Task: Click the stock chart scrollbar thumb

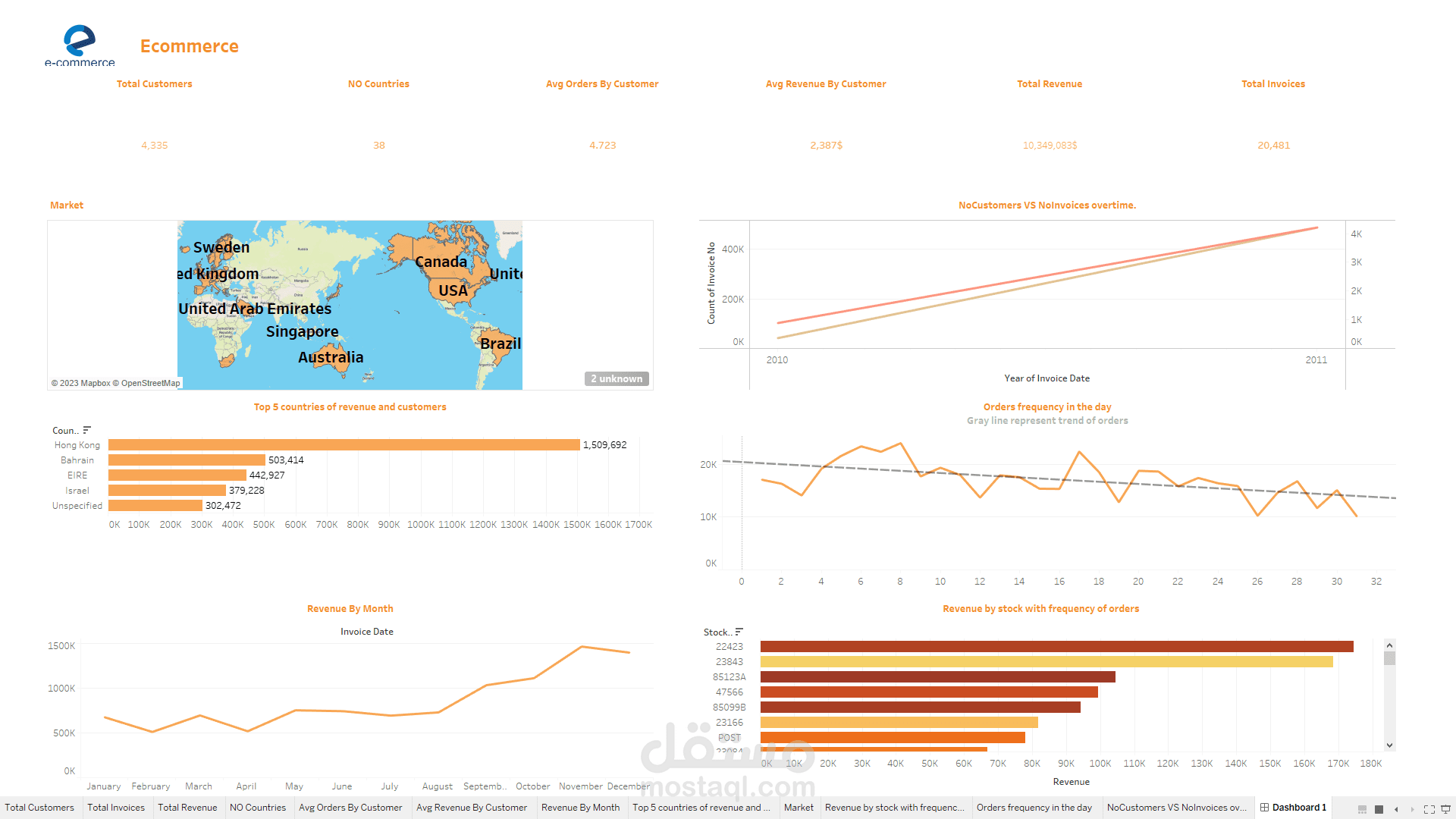Action: click(1389, 657)
